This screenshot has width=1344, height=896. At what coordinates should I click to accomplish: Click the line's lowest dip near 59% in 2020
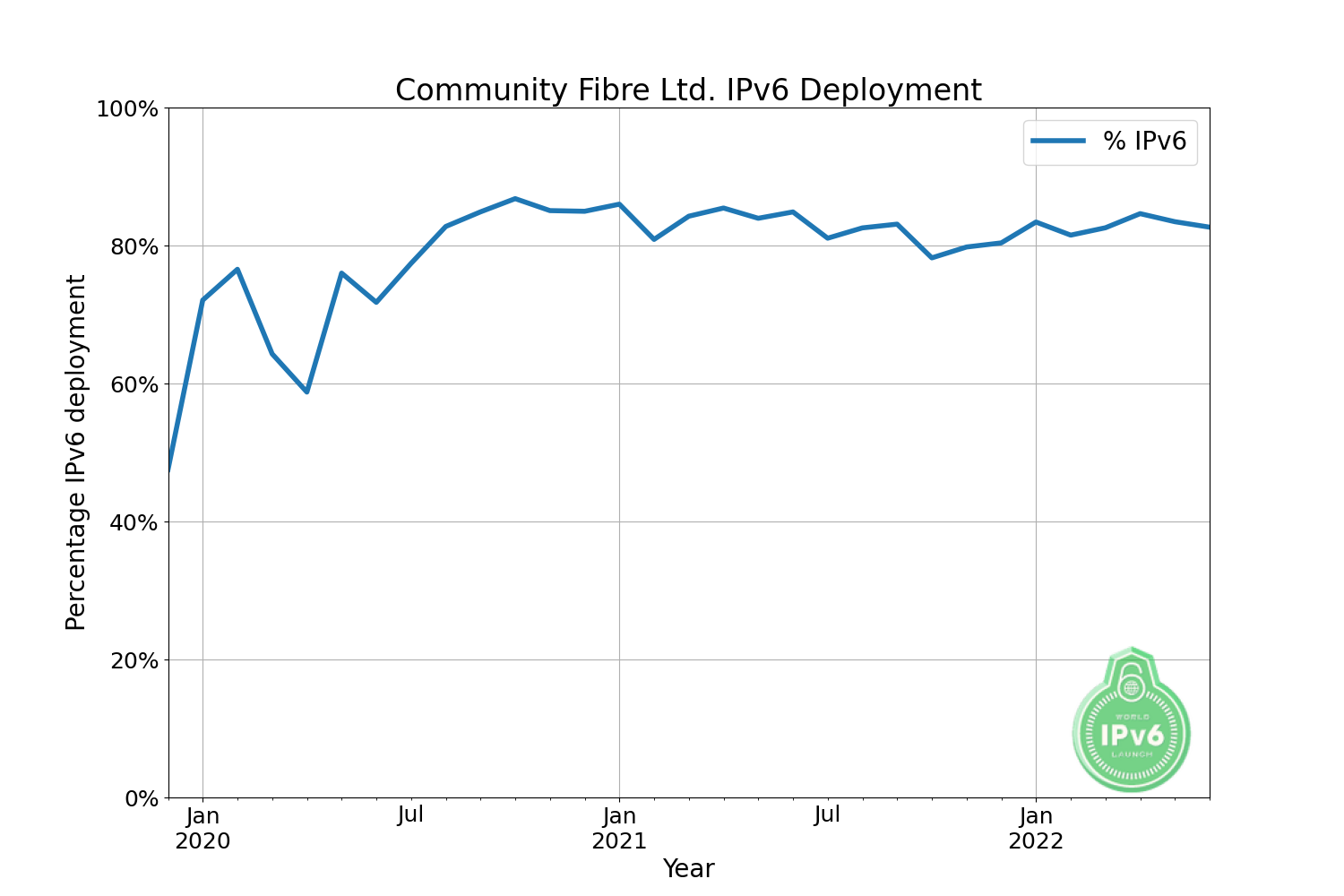pos(306,392)
